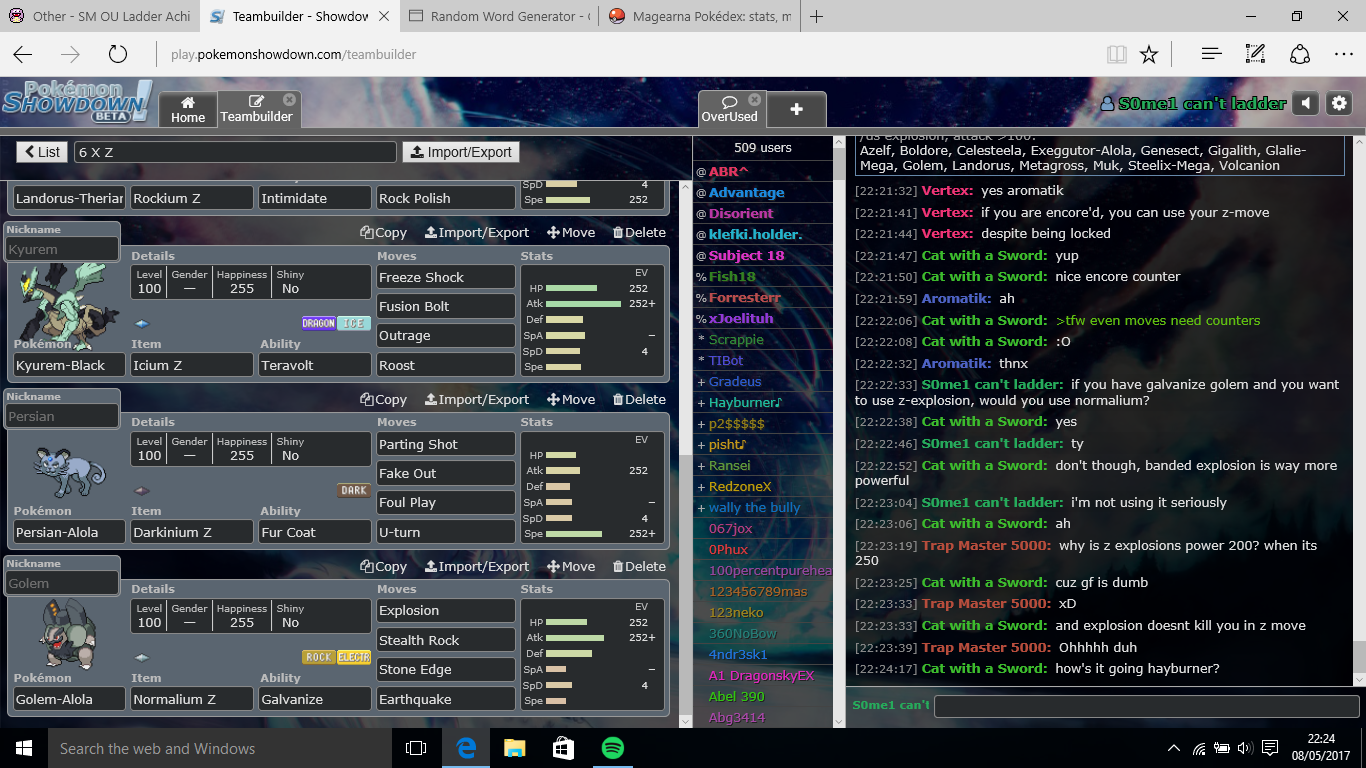Open the team Import/Export button

pos(460,152)
